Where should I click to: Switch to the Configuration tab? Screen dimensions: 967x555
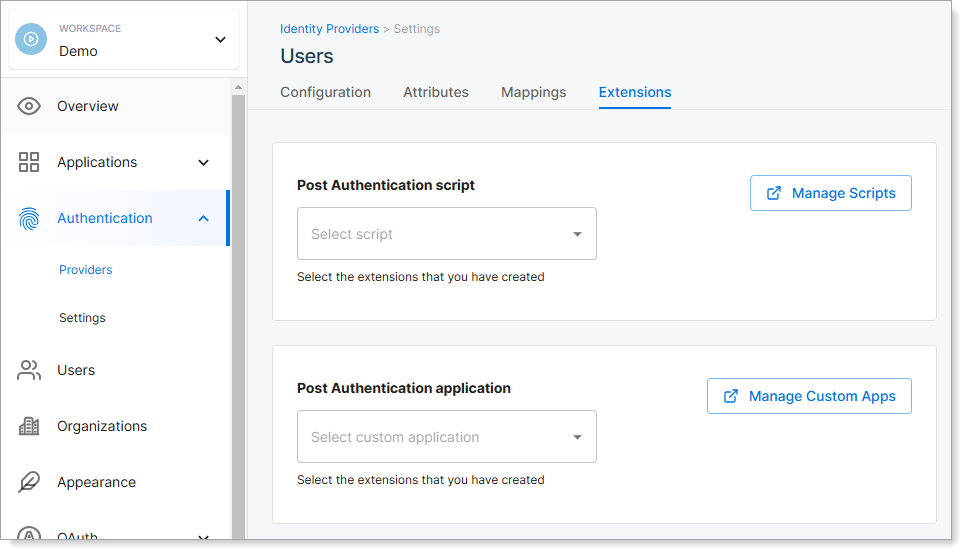[326, 92]
